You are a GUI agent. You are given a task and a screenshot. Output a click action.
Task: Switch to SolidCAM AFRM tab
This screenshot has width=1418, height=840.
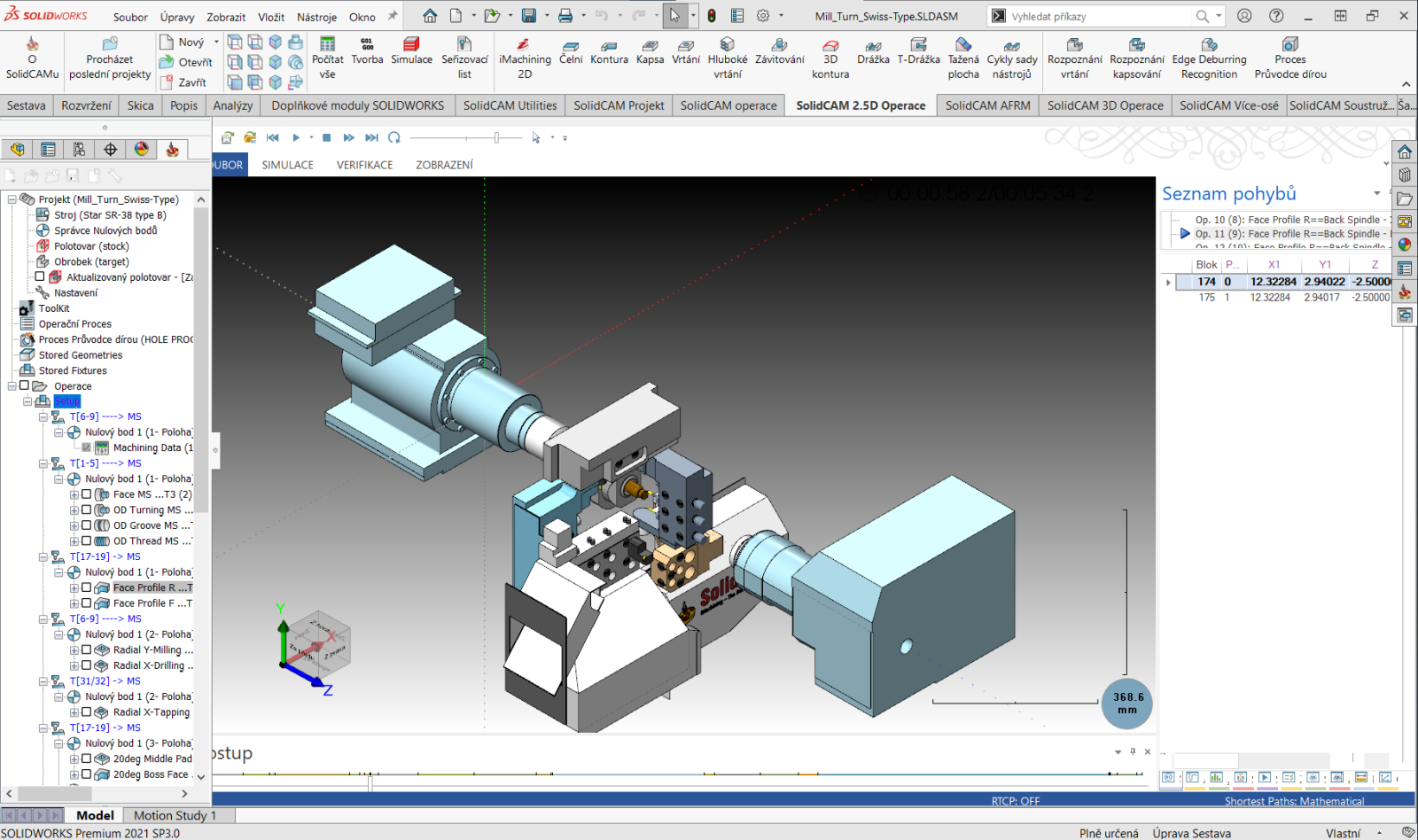pyautogui.click(x=987, y=105)
